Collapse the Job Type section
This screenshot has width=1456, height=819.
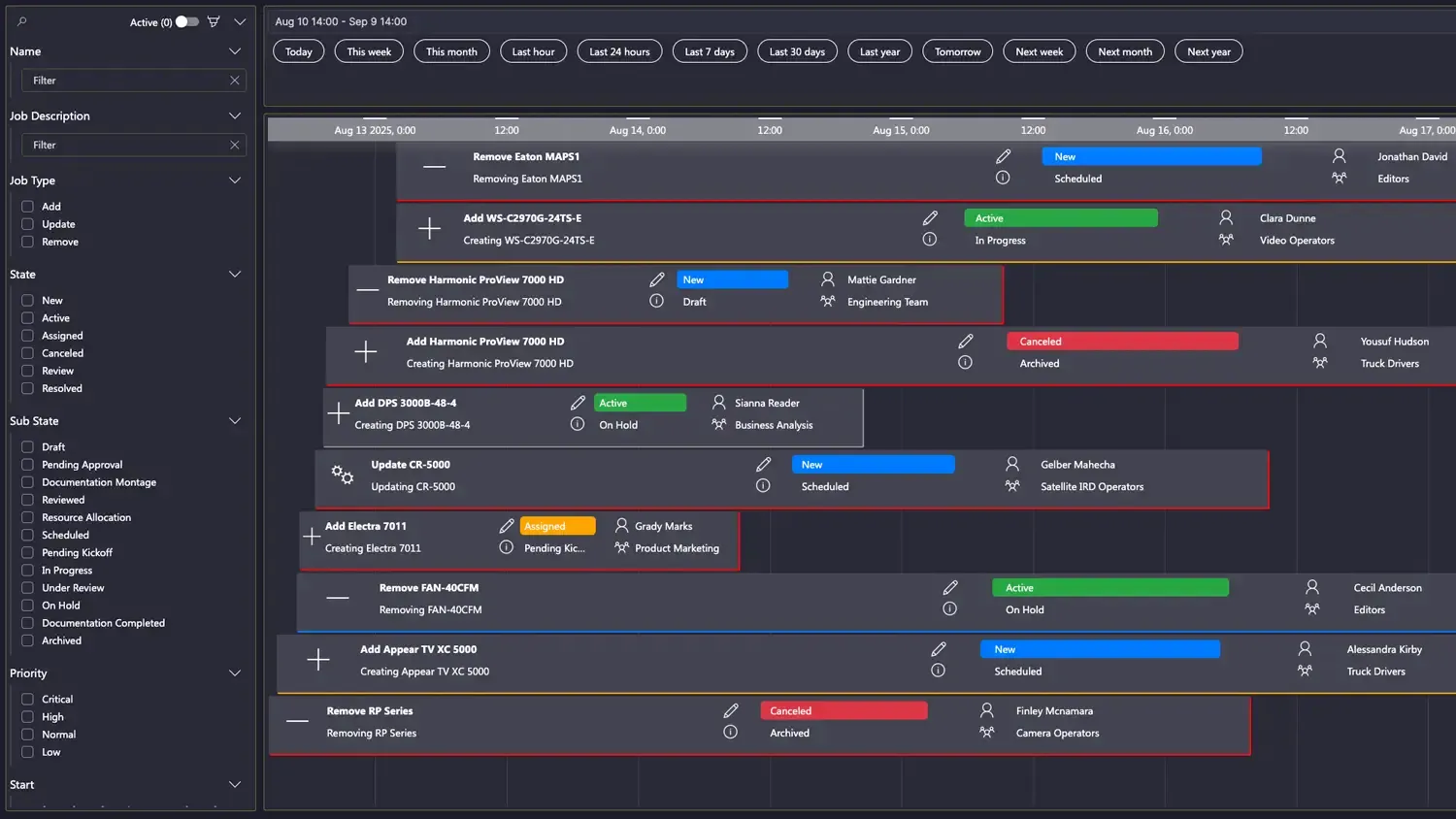point(235,180)
